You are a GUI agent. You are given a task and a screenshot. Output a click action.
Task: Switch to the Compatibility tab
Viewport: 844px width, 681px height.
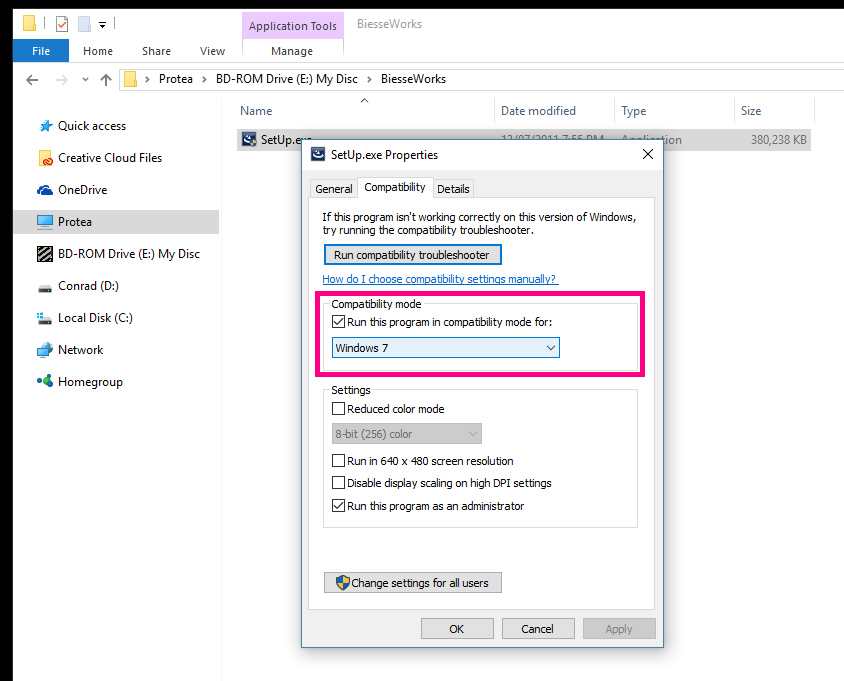tap(395, 187)
